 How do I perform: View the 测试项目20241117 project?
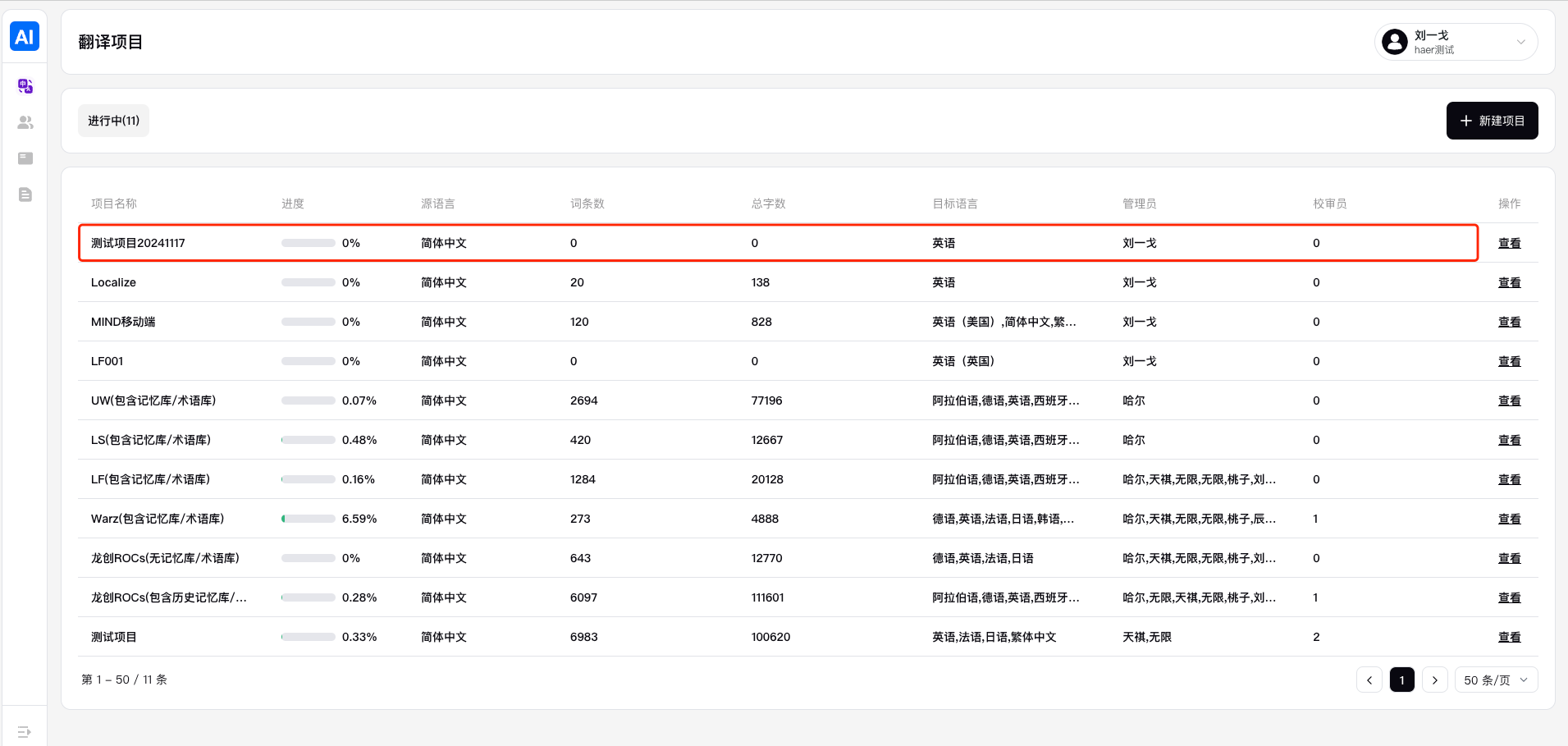(x=1509, y=243)
